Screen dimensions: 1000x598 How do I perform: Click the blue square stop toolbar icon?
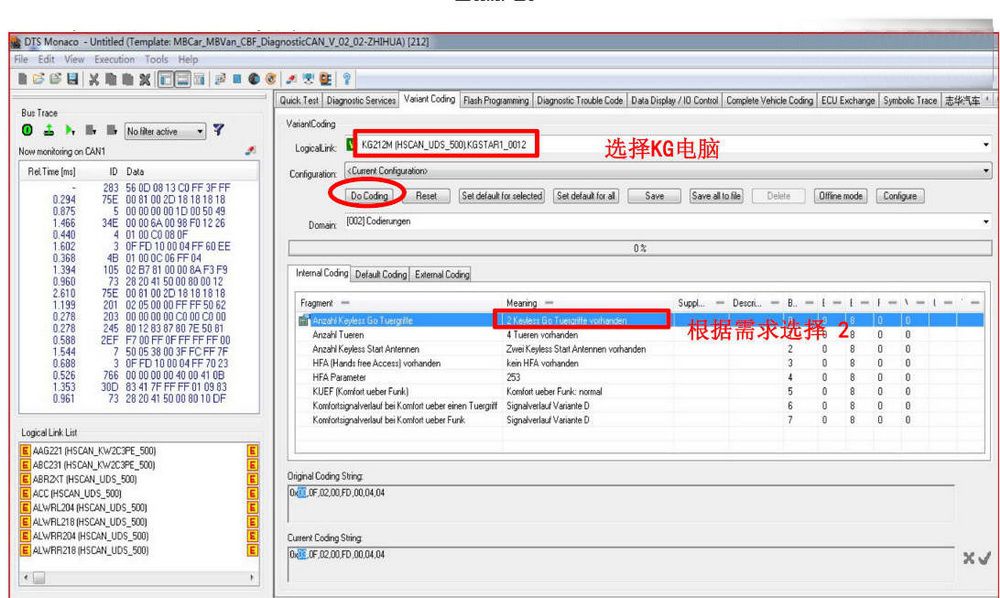pos(237,79)
